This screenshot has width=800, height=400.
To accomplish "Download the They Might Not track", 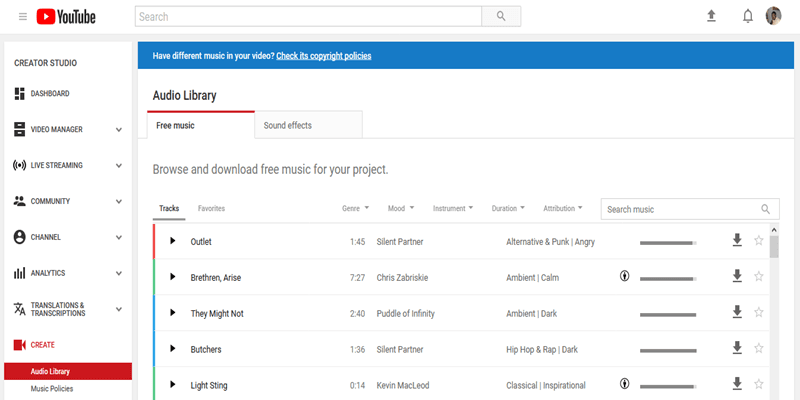I will click(737, 312).
